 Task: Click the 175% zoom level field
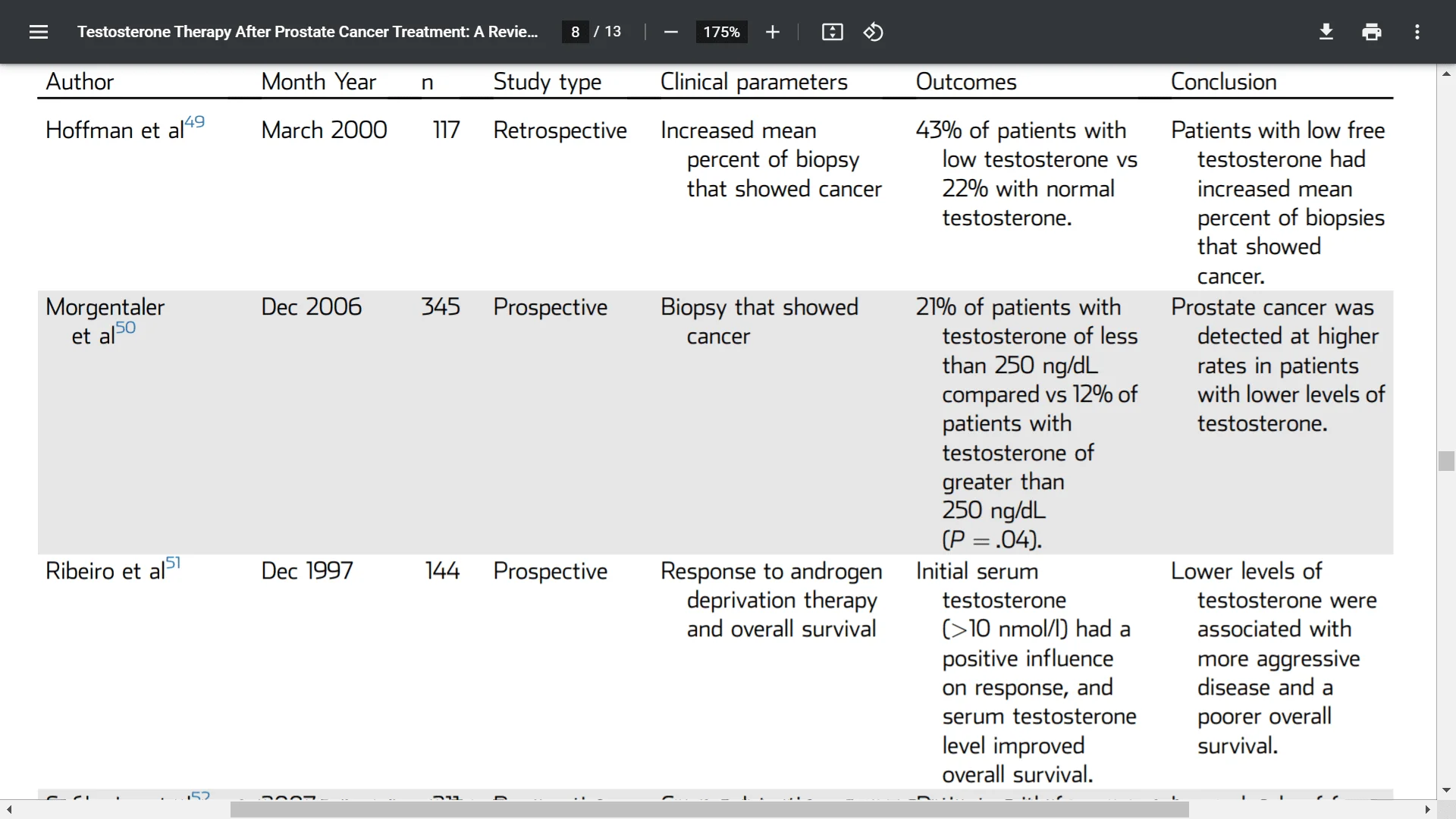coord(721,32)
